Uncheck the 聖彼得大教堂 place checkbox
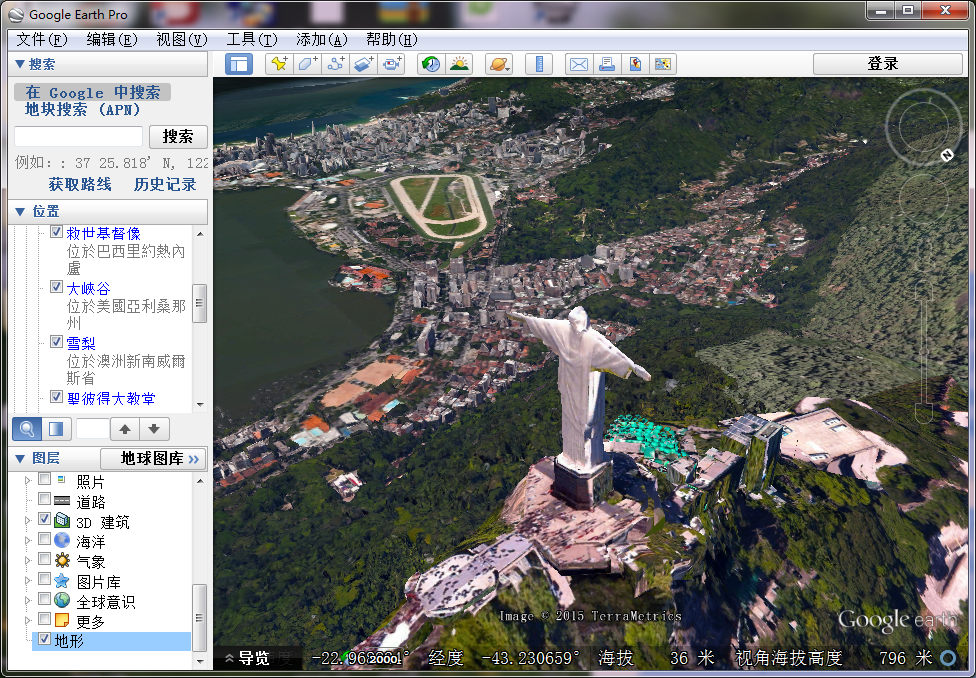The height and width of the screenshot is (678, 976). [56, 397]
